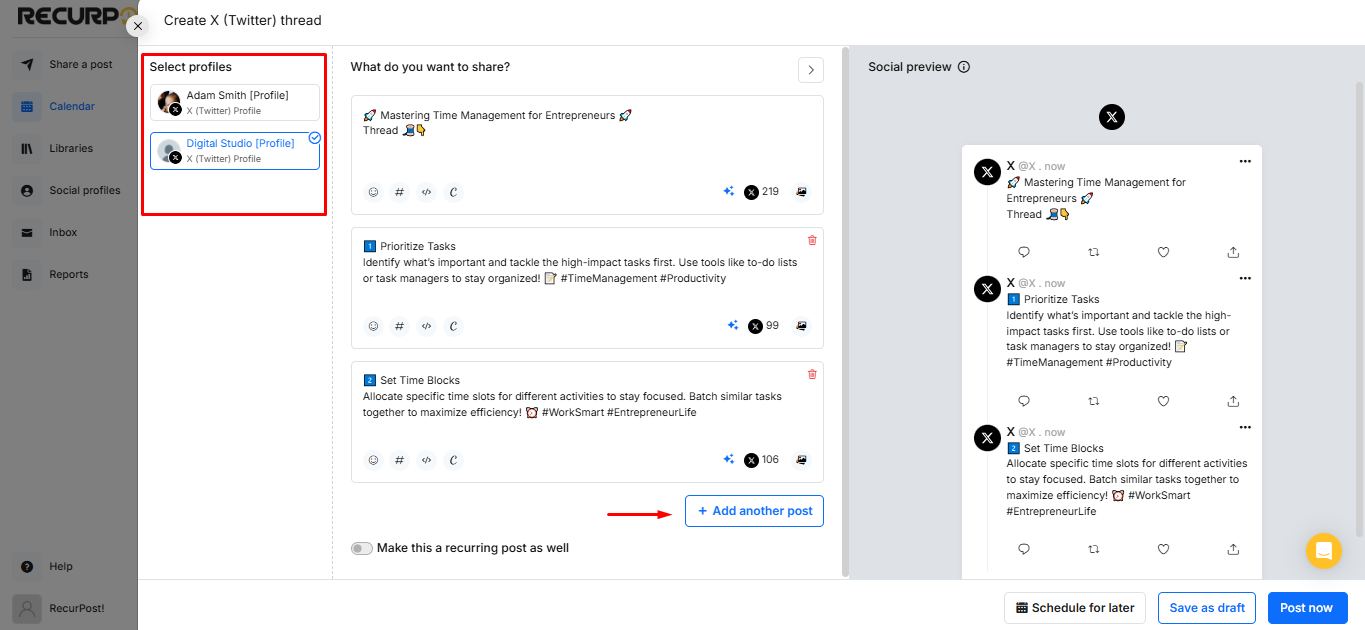Click code snippet icon in Set Time Blocks post
1365x630 pixels.
427,460
